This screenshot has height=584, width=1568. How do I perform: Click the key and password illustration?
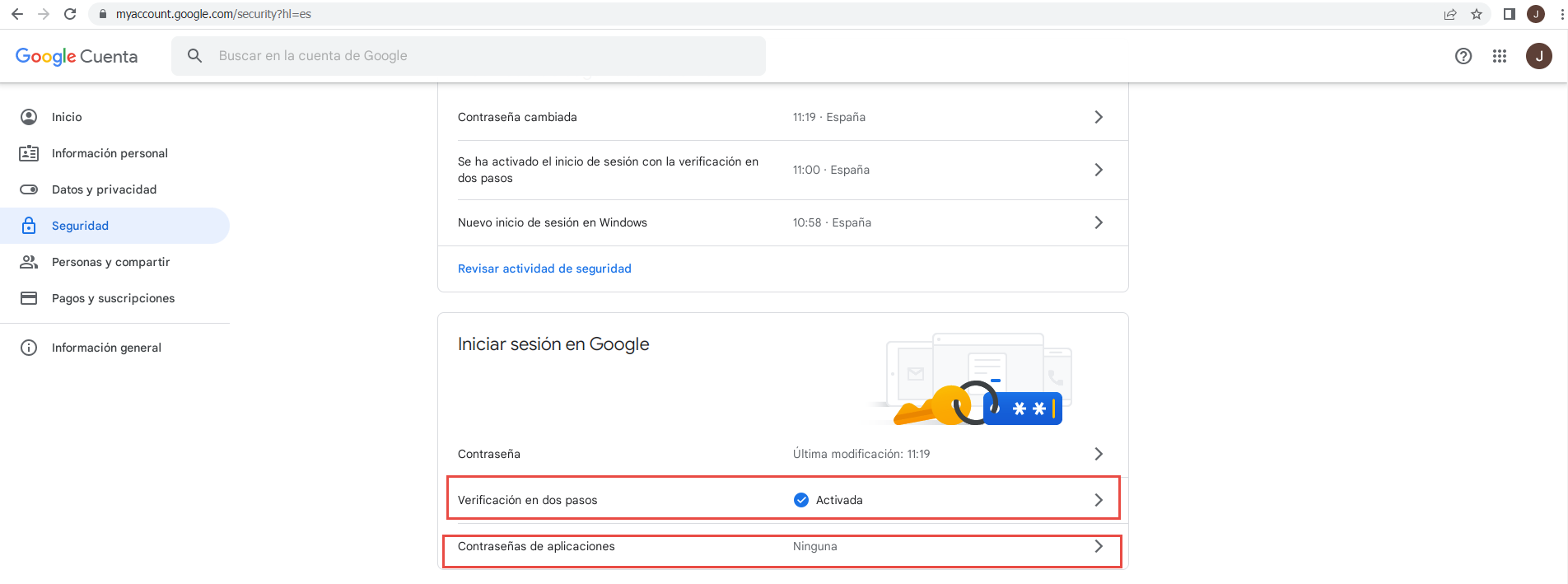tap(972, 379)
